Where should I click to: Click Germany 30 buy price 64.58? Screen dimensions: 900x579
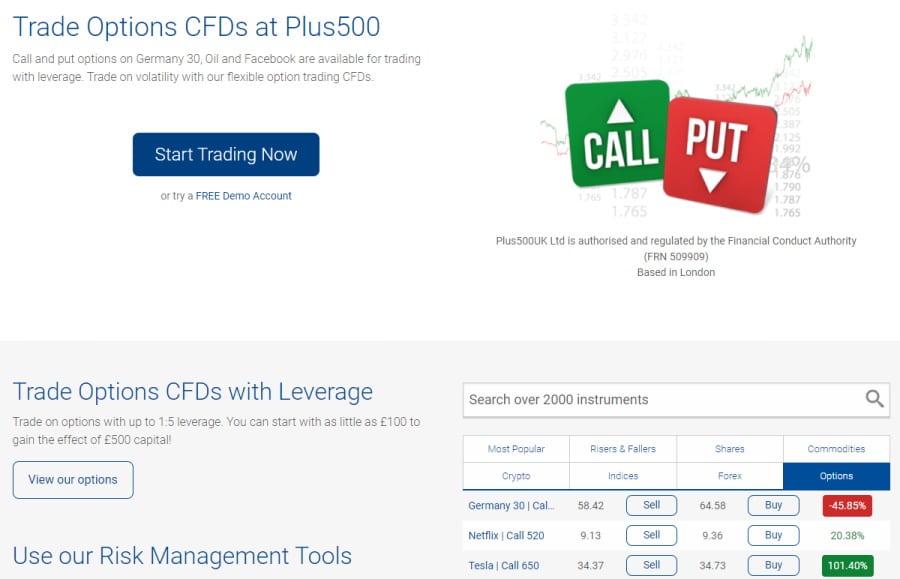click(x=712, y=506)
